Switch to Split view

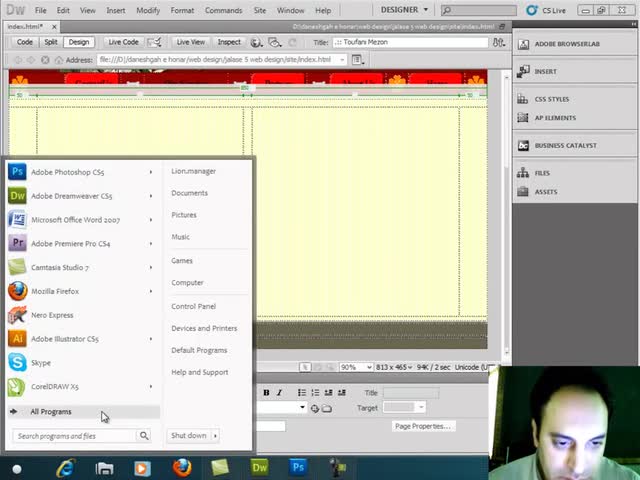coord(51,42)
